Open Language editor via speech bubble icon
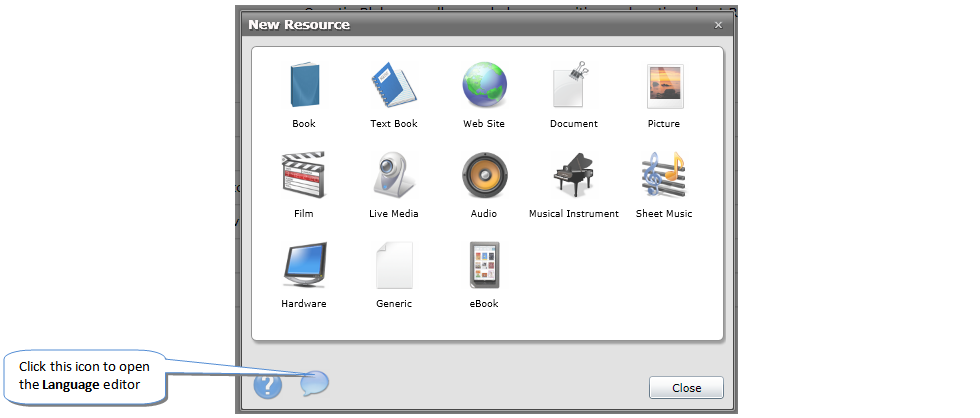Image resolution: width=980 pixels, height=418 pixels. pos(314,383)
